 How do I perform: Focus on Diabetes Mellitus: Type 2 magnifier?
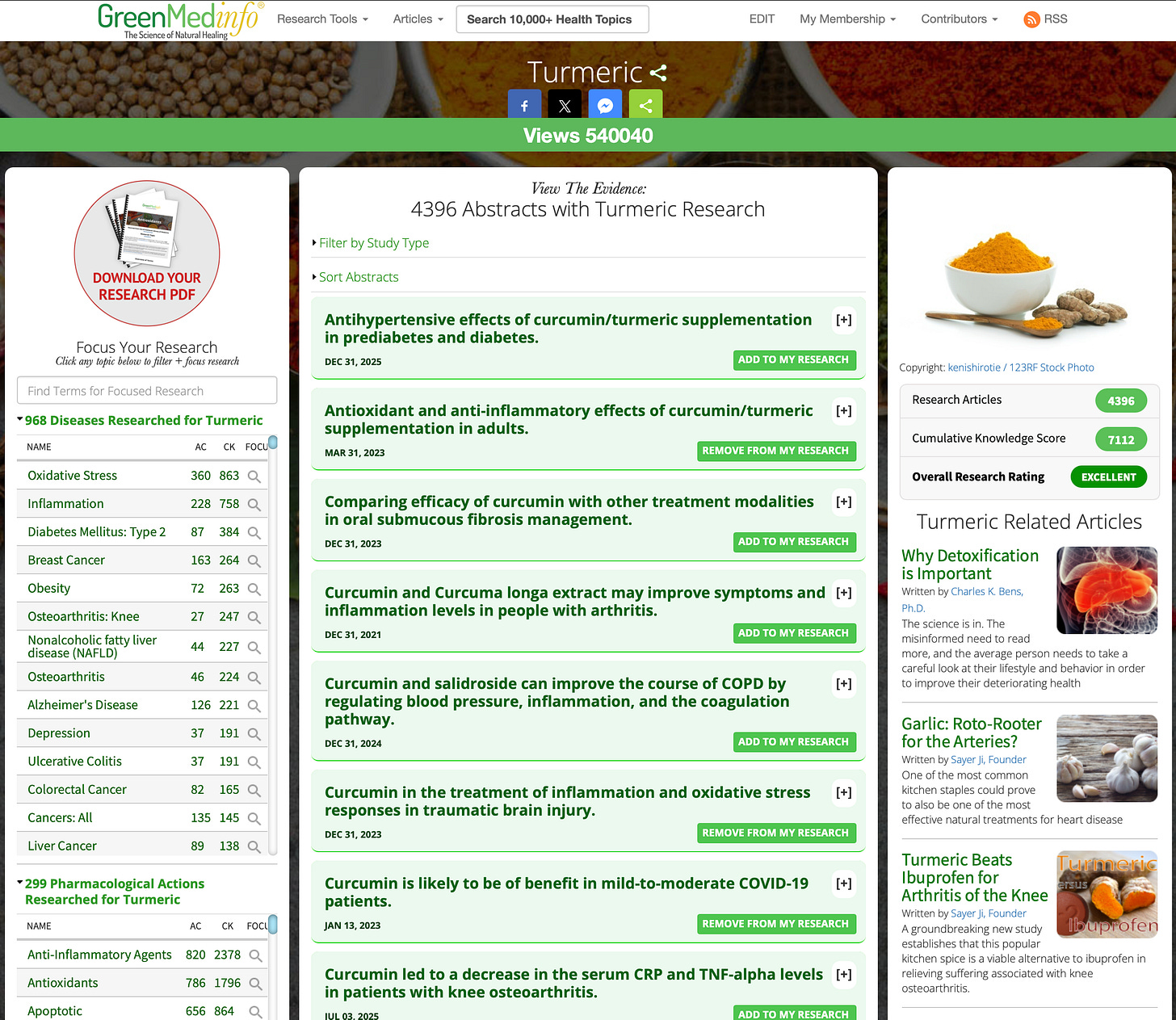(x=254, y=533)
